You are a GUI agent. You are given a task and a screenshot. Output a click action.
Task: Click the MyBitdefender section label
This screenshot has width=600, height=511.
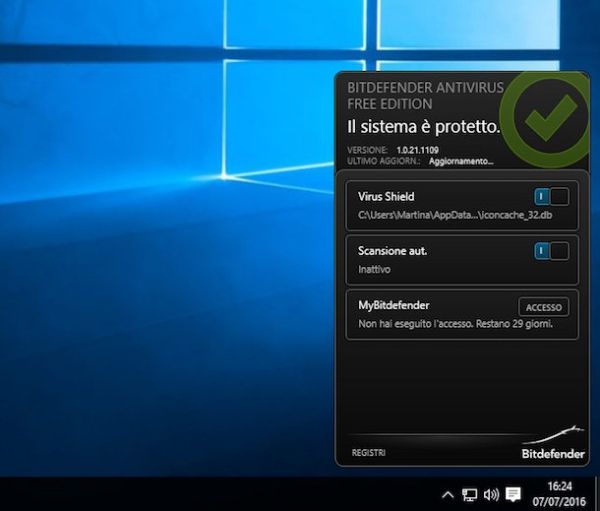[x=393, y=305]
